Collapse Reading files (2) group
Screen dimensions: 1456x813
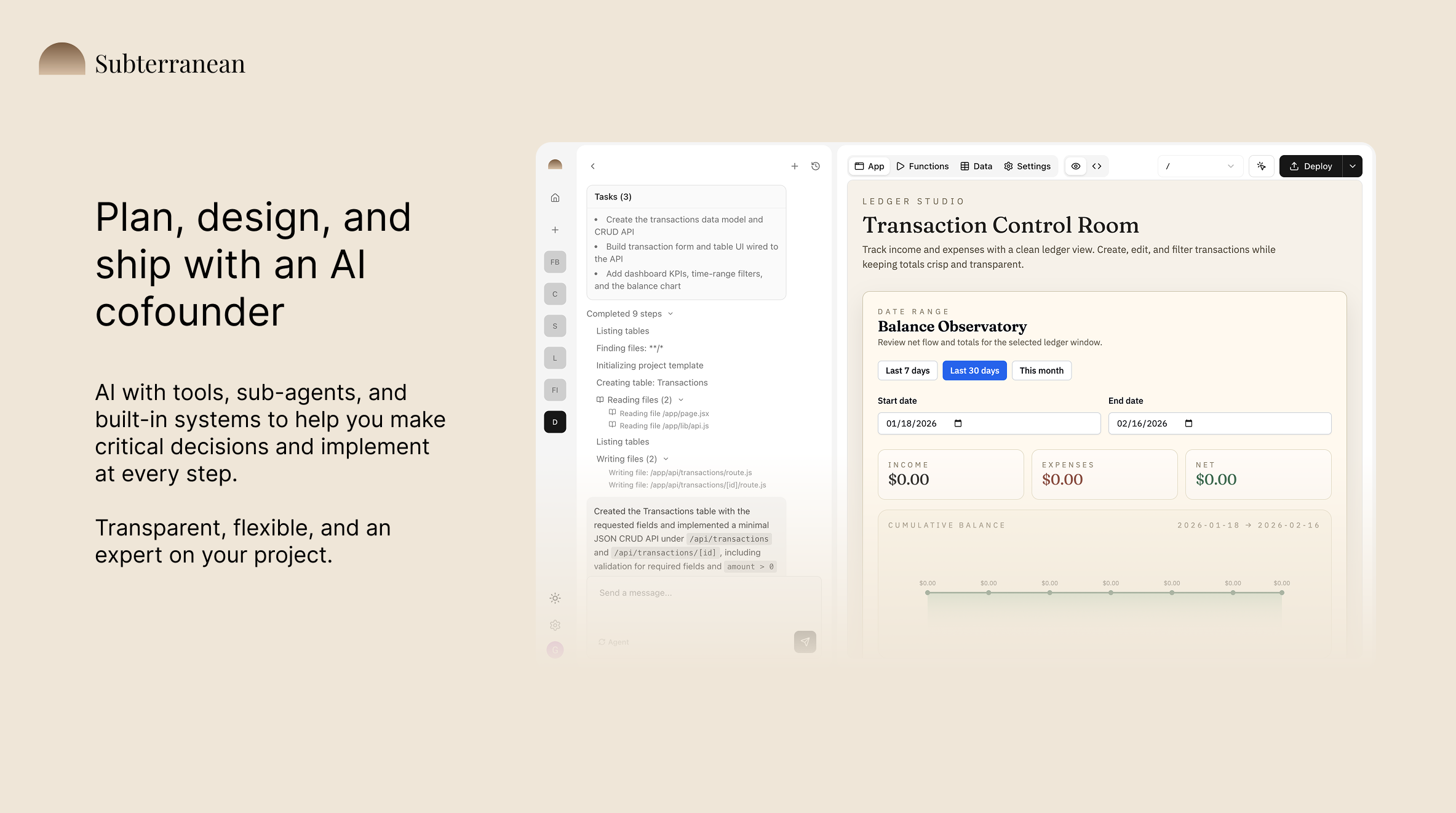(681, 400)
